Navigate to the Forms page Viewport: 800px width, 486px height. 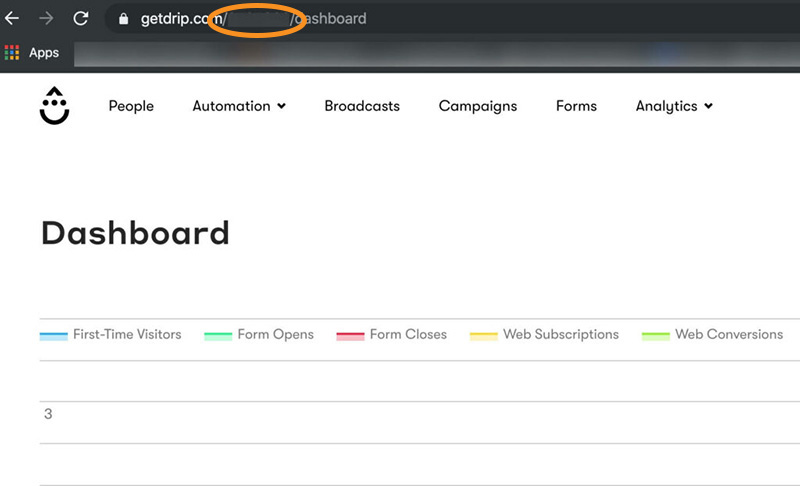point(576,106)
